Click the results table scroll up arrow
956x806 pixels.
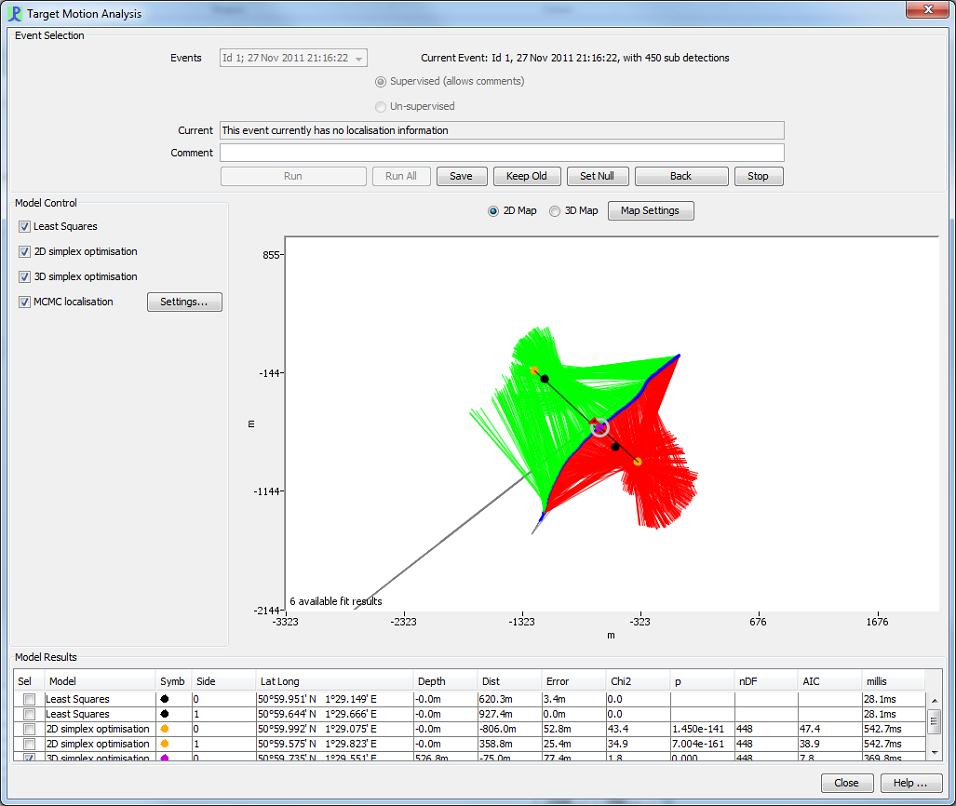[x=934, y=701]
